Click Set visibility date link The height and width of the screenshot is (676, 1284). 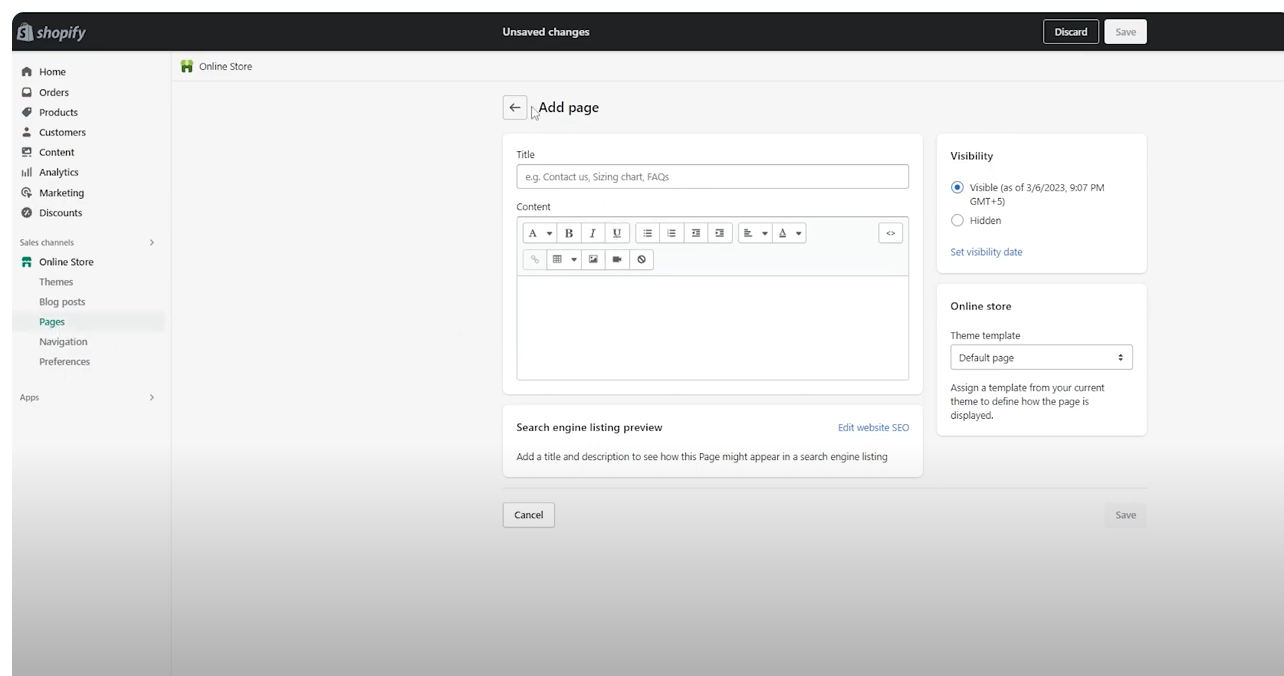point(986,252)
